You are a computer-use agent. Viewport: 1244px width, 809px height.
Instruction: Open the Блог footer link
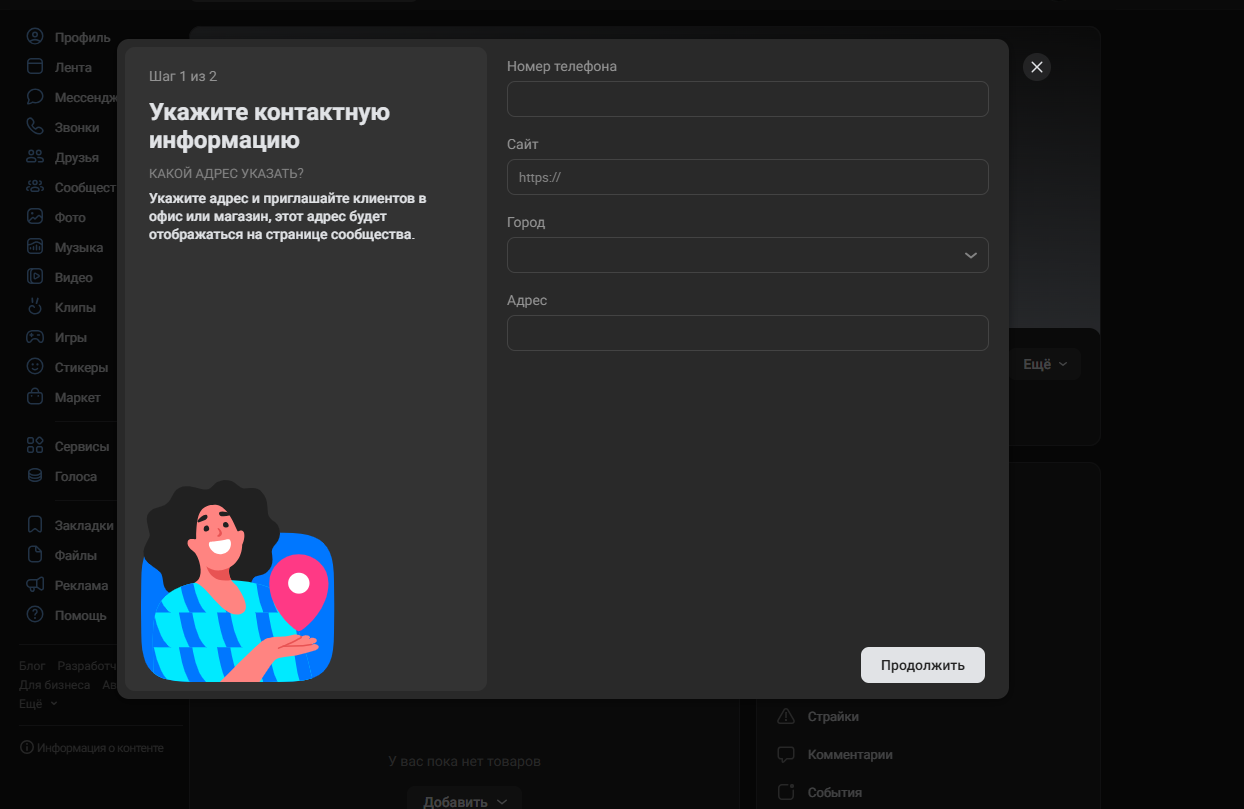coord(32,666)
